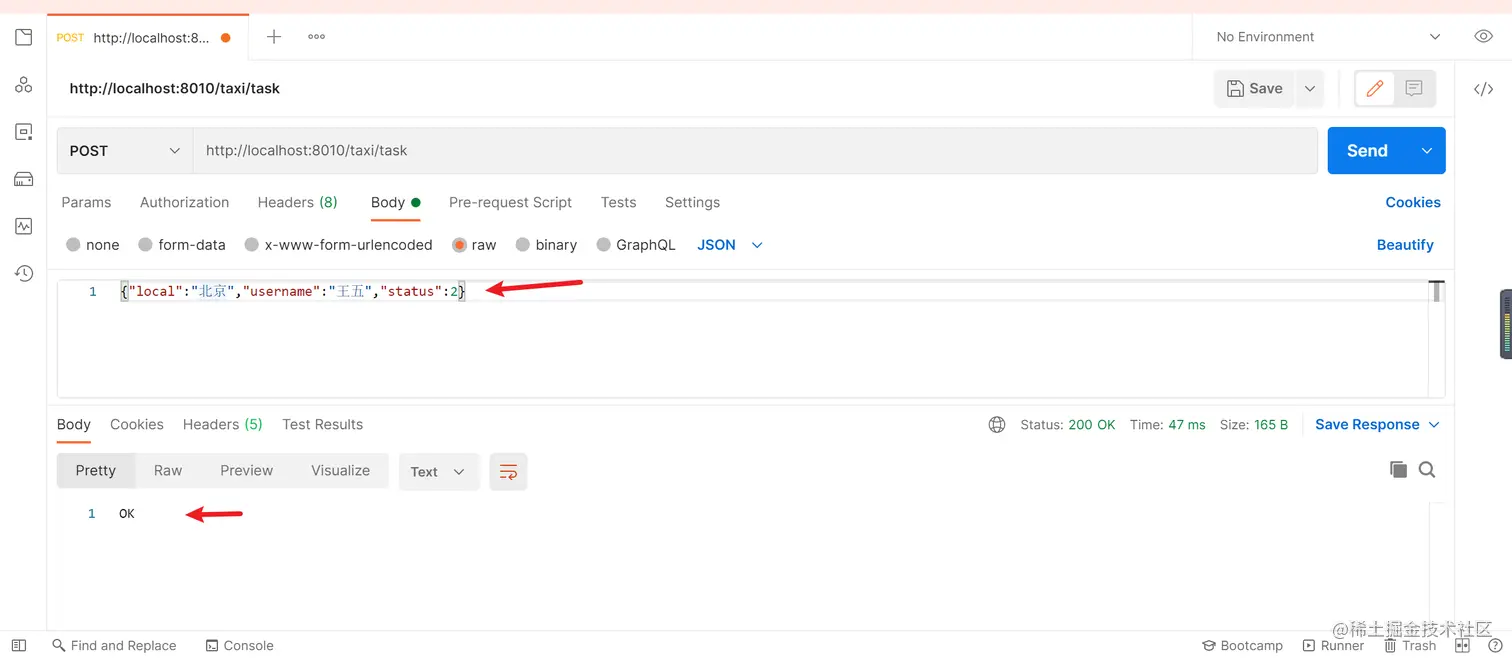1512x659 pixels.
Task: Switch to the request Headers (8) tab
Action: point(297,202)
